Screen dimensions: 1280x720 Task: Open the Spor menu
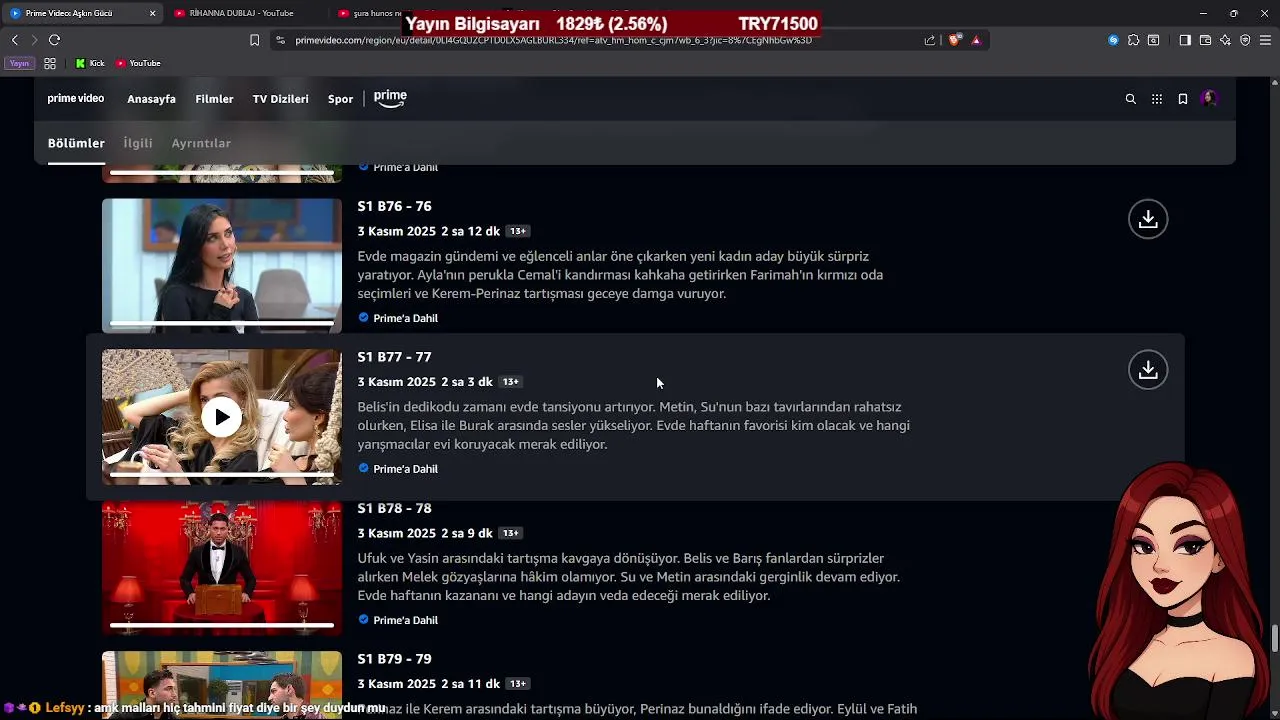(x=340, y=99)
